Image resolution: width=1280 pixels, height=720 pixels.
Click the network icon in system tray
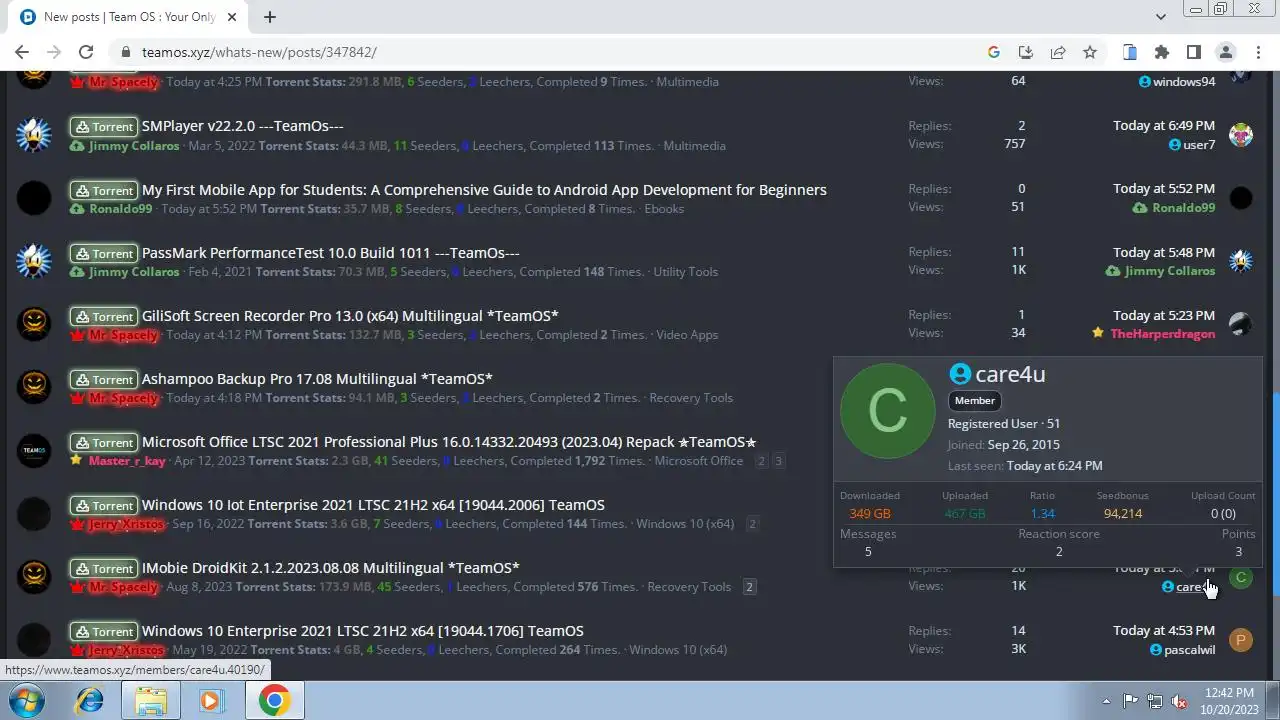pyautogui.click(x=1155, y=701)
